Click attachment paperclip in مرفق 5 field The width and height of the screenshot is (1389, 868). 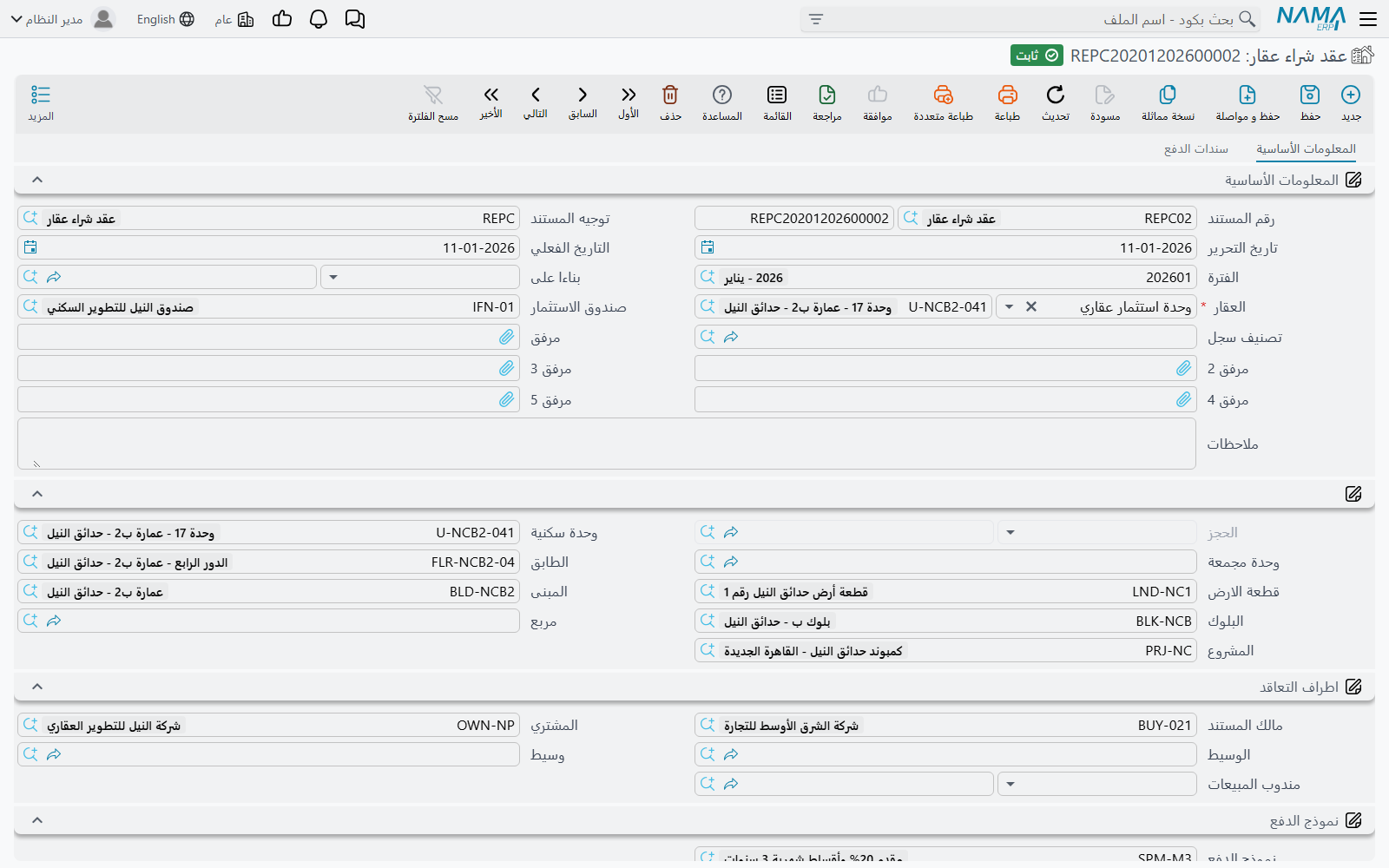tap(506, 399)
